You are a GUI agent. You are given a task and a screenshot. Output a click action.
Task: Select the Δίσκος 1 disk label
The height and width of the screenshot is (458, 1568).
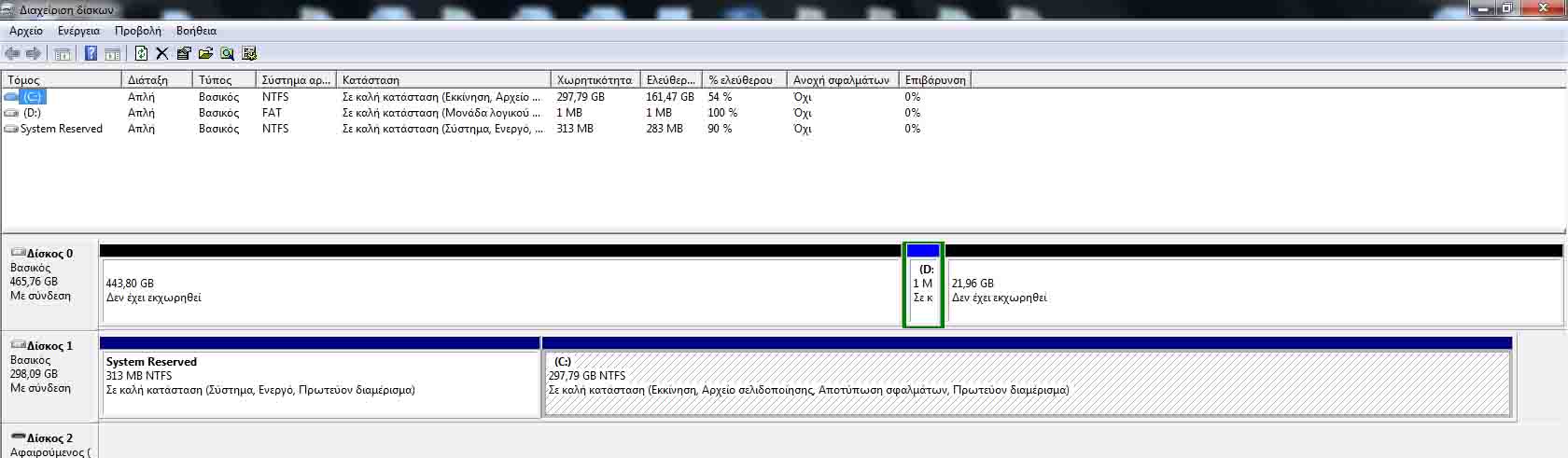pyautogui.click(x=49, y=346)
